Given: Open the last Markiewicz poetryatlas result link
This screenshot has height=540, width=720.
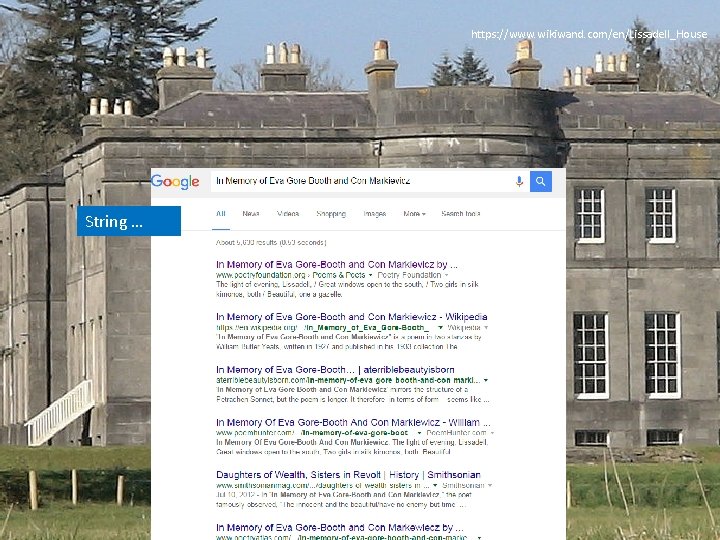Looking at the screenshot, I should tap(340, 528).
